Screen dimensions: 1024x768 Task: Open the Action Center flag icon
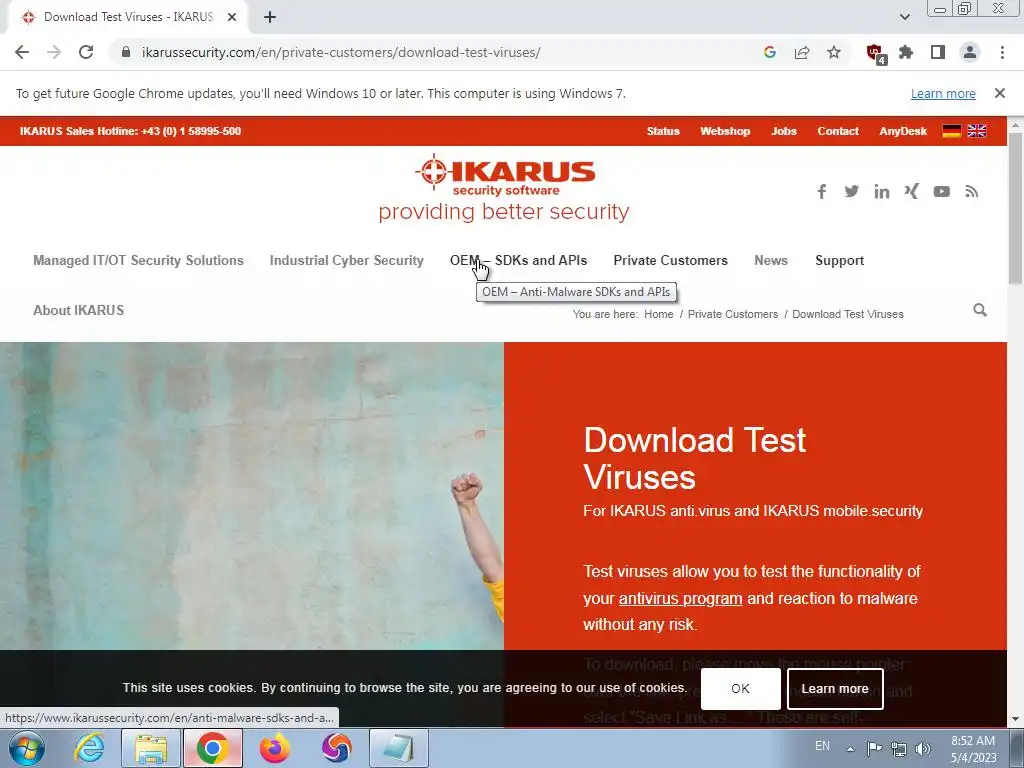pos(874,748)
